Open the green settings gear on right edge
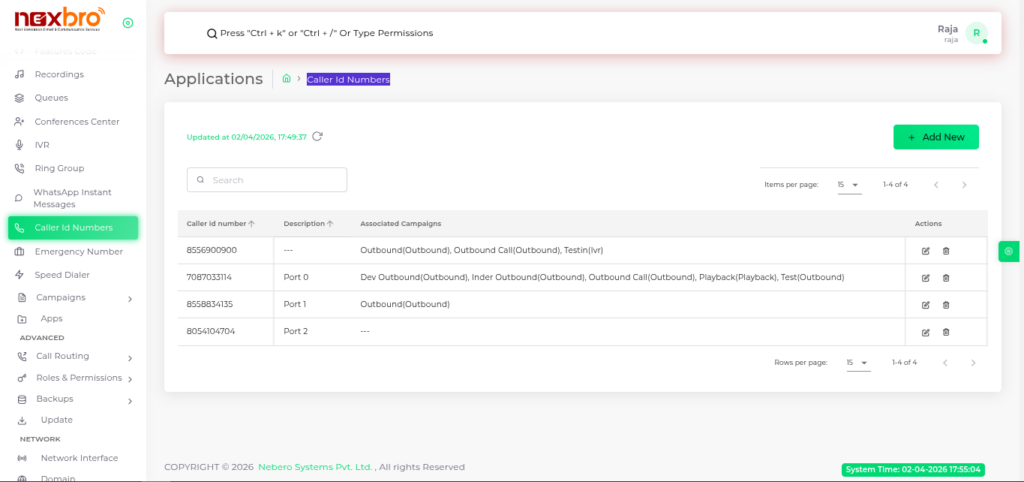Screen dimensions: 1024x482 (1009, 251)
